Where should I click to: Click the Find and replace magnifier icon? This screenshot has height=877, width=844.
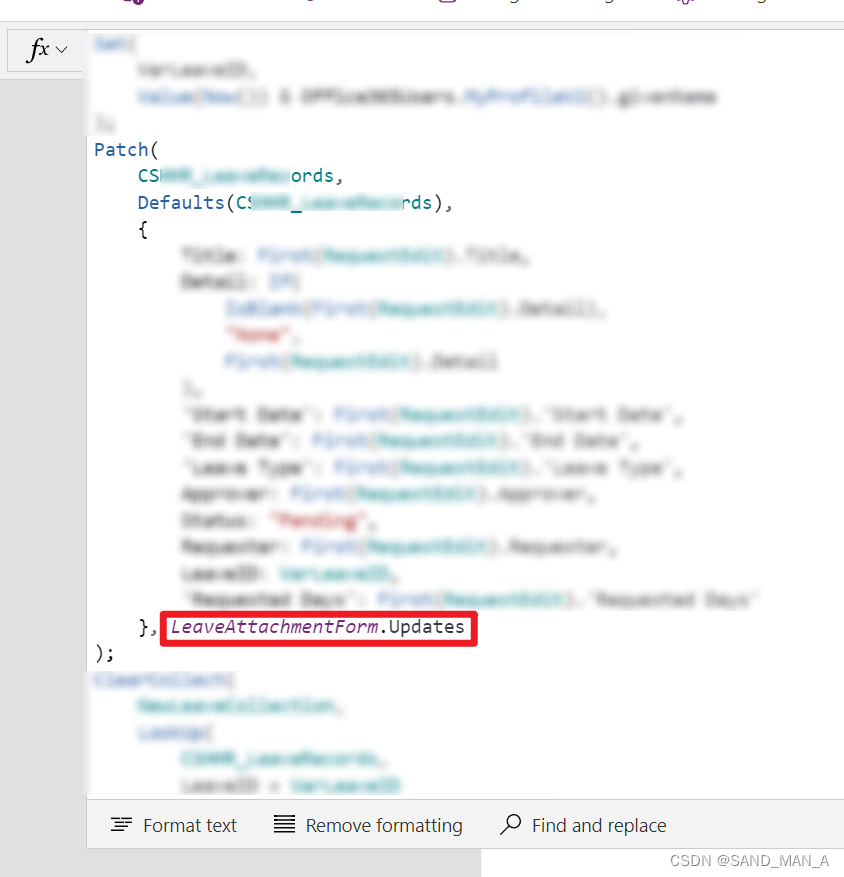(510, 825)
